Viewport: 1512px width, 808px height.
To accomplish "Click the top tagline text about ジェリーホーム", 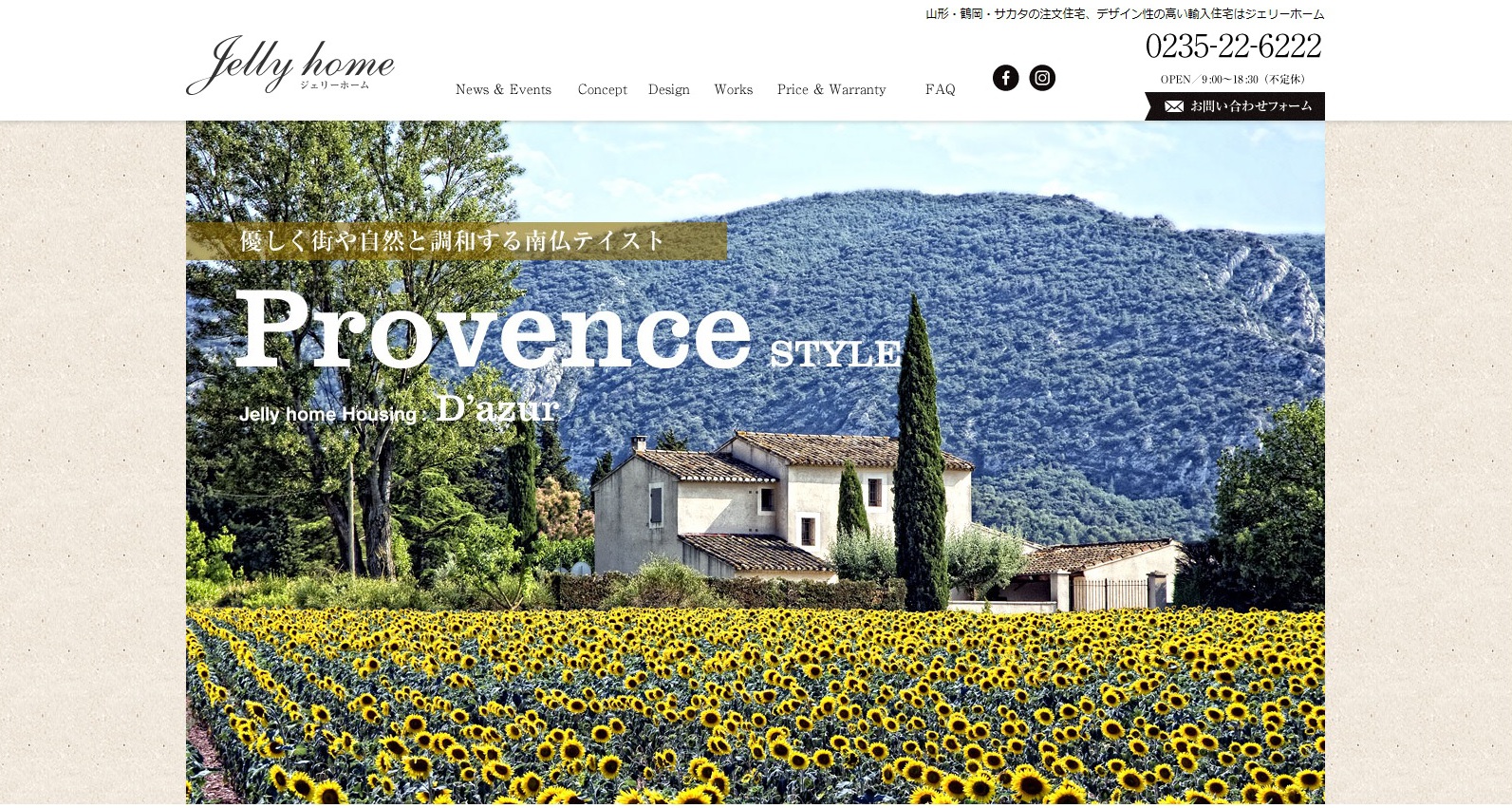I will (x=1125, y=14).
